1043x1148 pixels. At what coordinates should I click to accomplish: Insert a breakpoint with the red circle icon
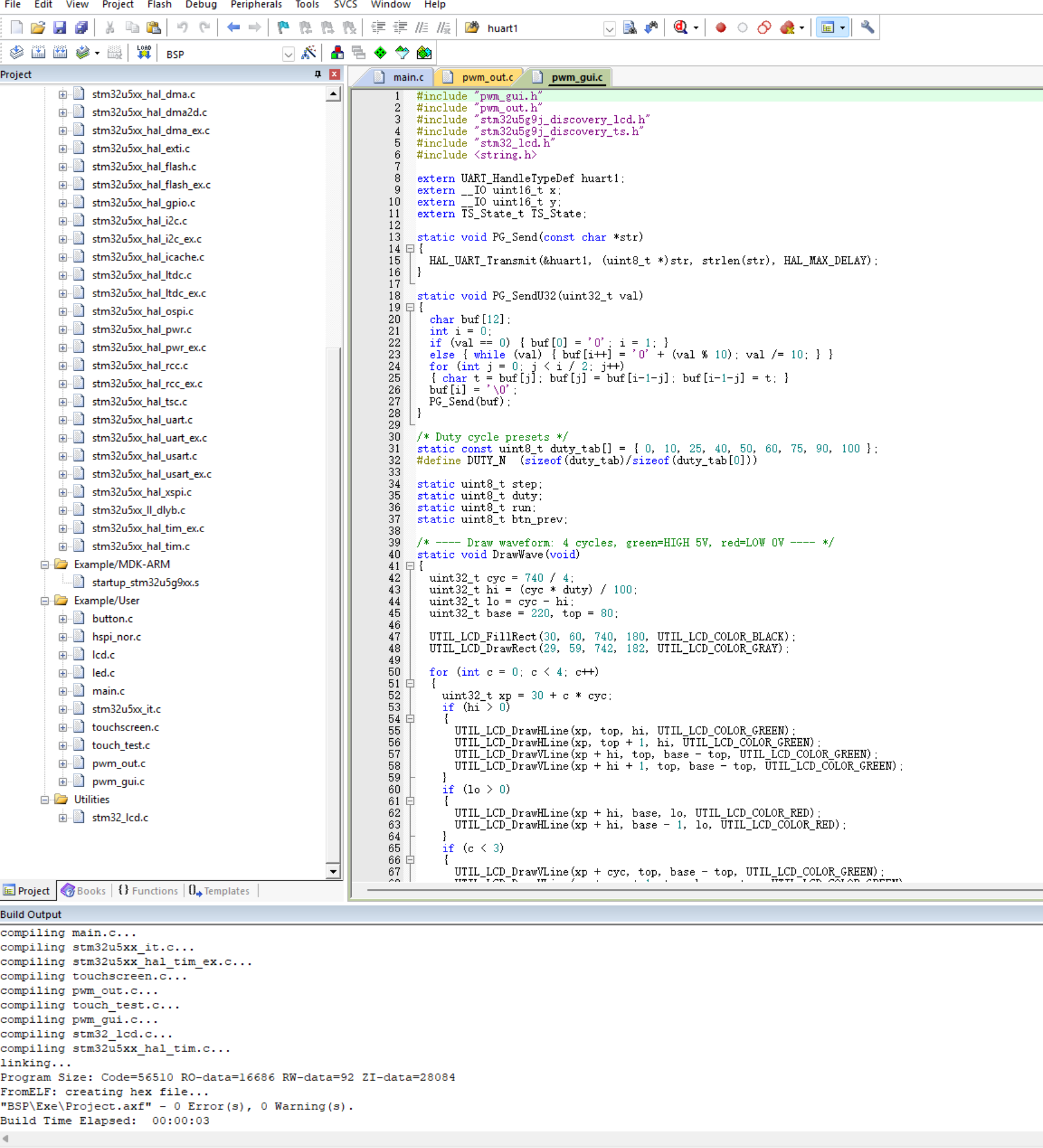(x=720, y=28)
